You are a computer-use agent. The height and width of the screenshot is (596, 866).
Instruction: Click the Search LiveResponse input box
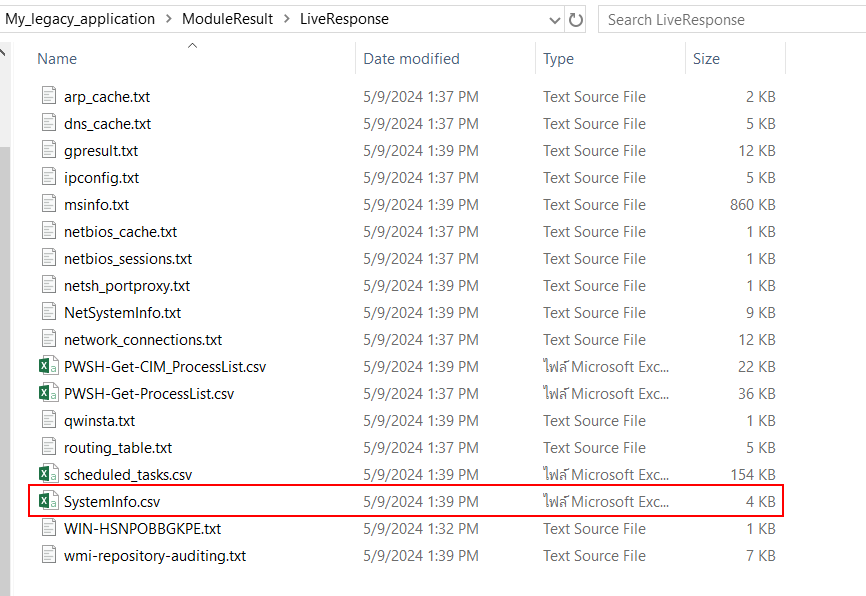[x=730, y=19]
